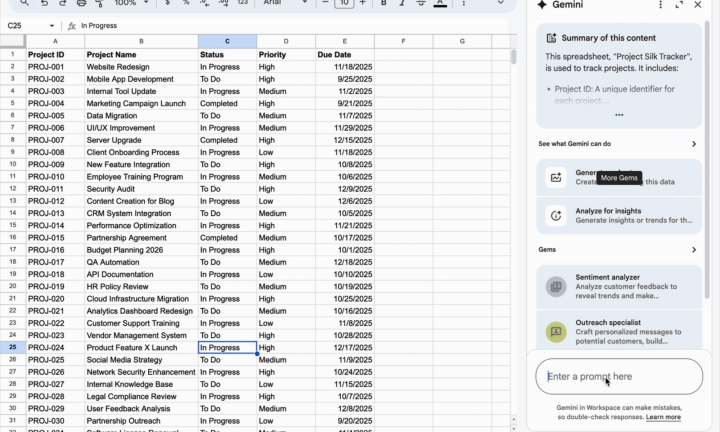Image resolution: width=720 pixels, height=432 pixels.
Task: Open the Name box dropdown arrow
Action: (52, 25)
